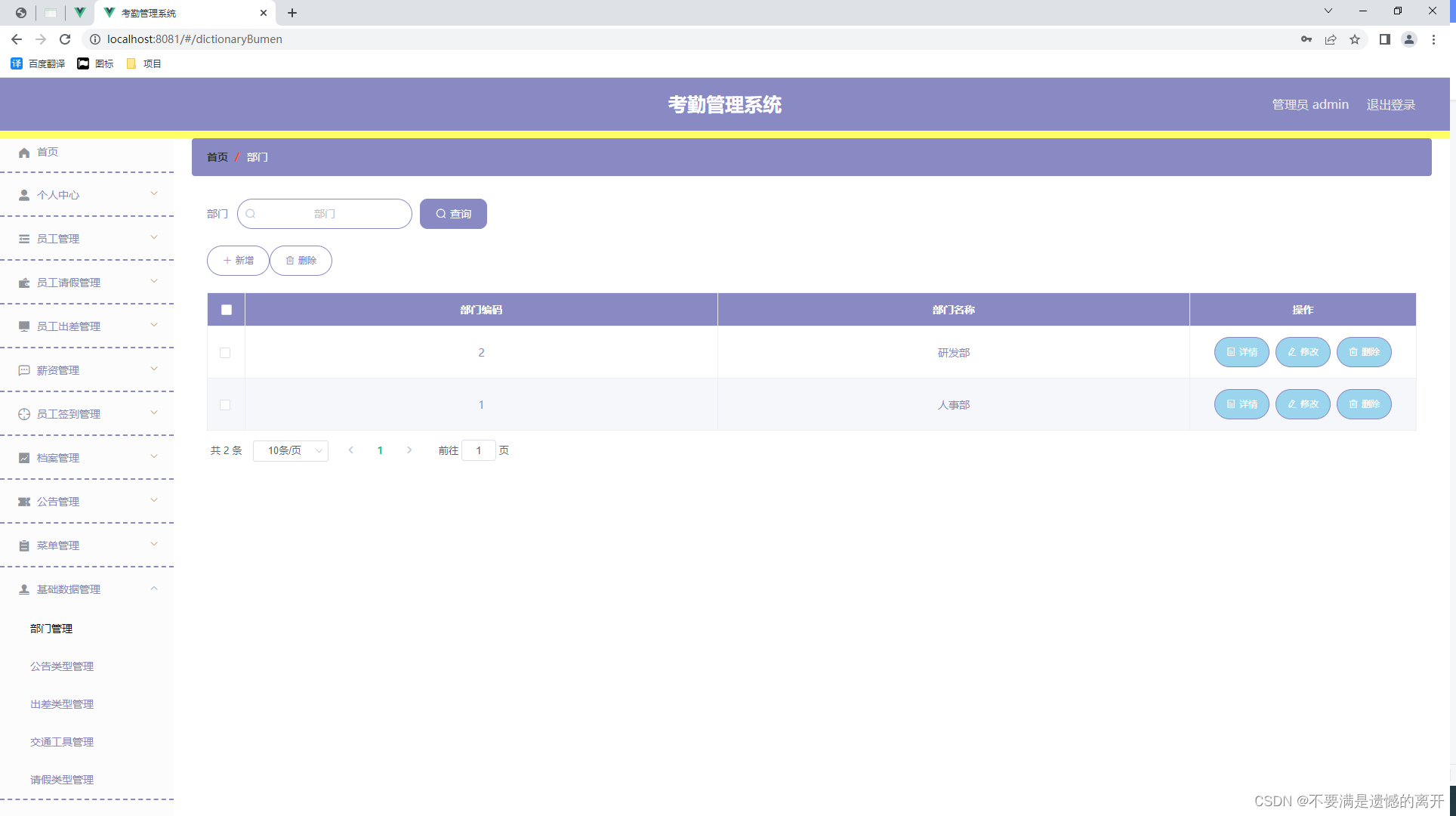The height and width of the screenshot is (816, 1456).
Task: Click the home icon in sidebar
Action: 24,153
